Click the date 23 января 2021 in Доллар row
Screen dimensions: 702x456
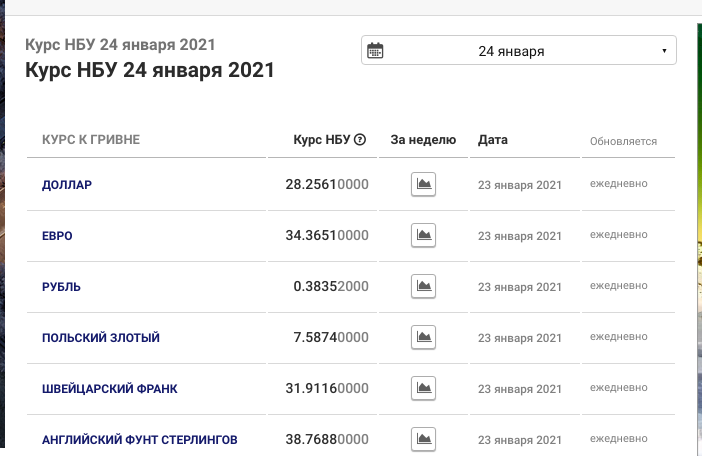(519, 185)
